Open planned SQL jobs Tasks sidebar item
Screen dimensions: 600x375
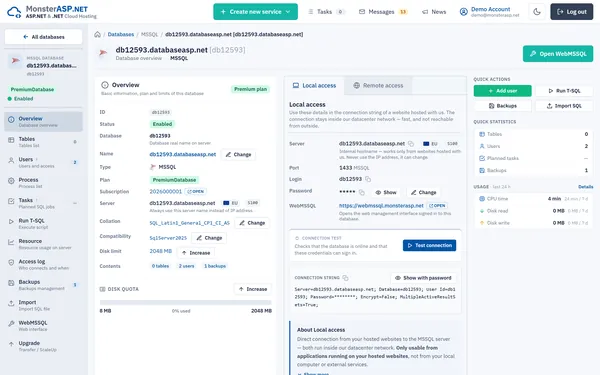[43, 203]
